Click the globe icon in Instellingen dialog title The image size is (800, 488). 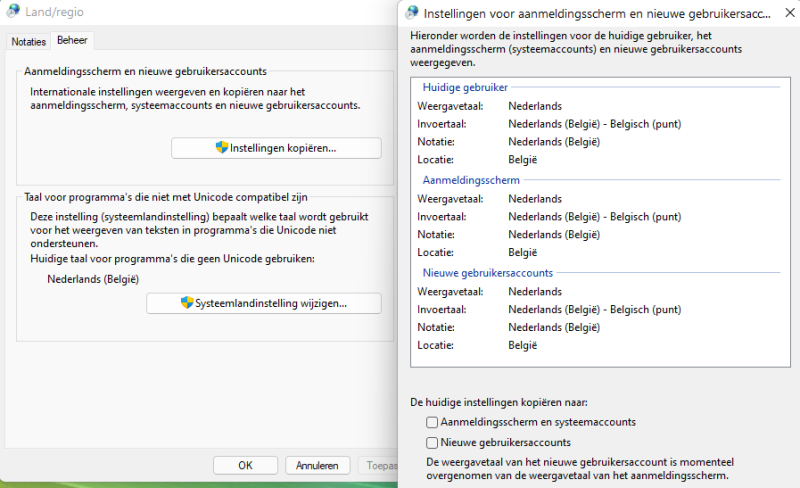[x=412, y=14]
